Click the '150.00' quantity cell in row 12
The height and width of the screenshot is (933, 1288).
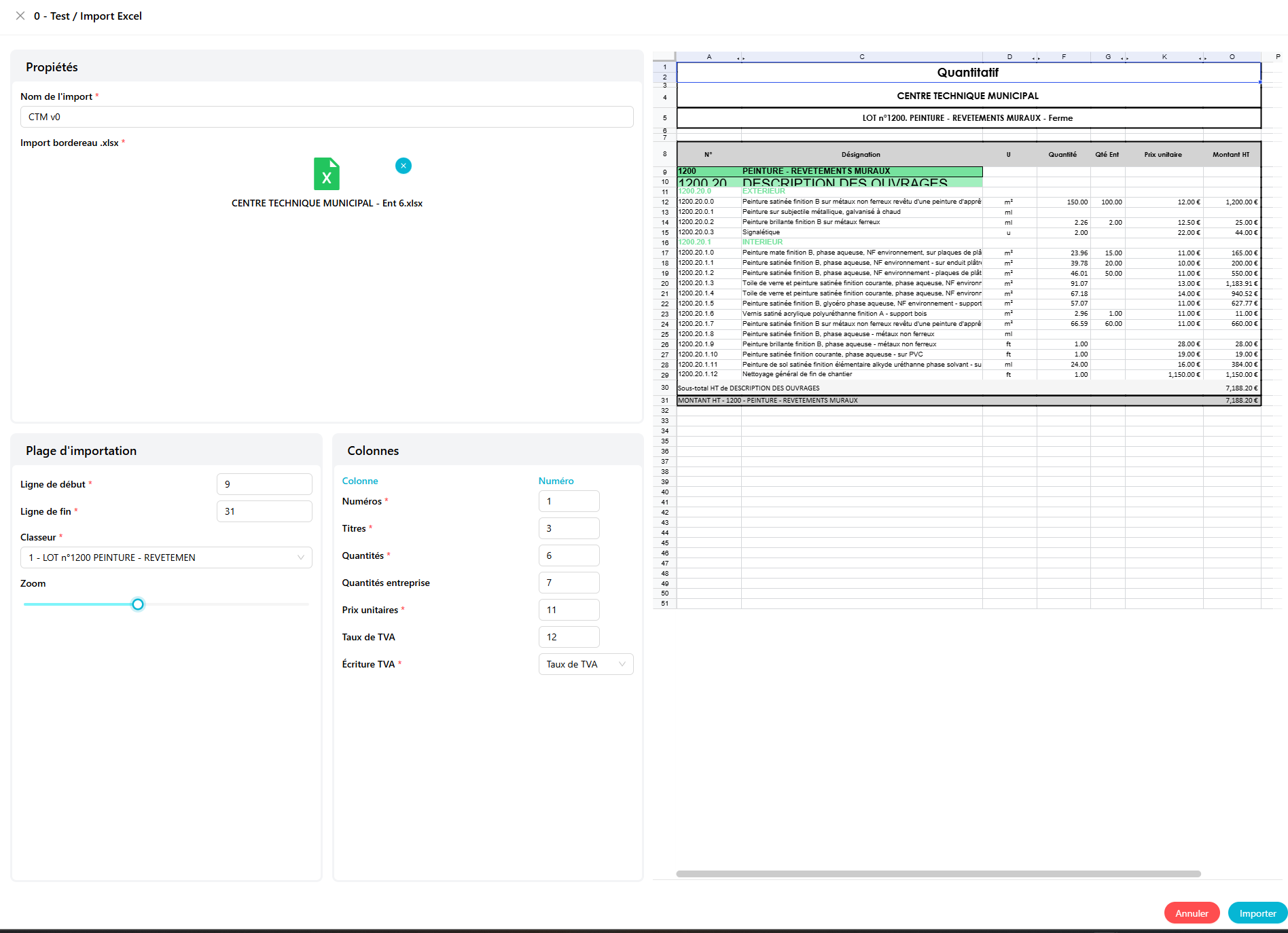pos(1064,202)
